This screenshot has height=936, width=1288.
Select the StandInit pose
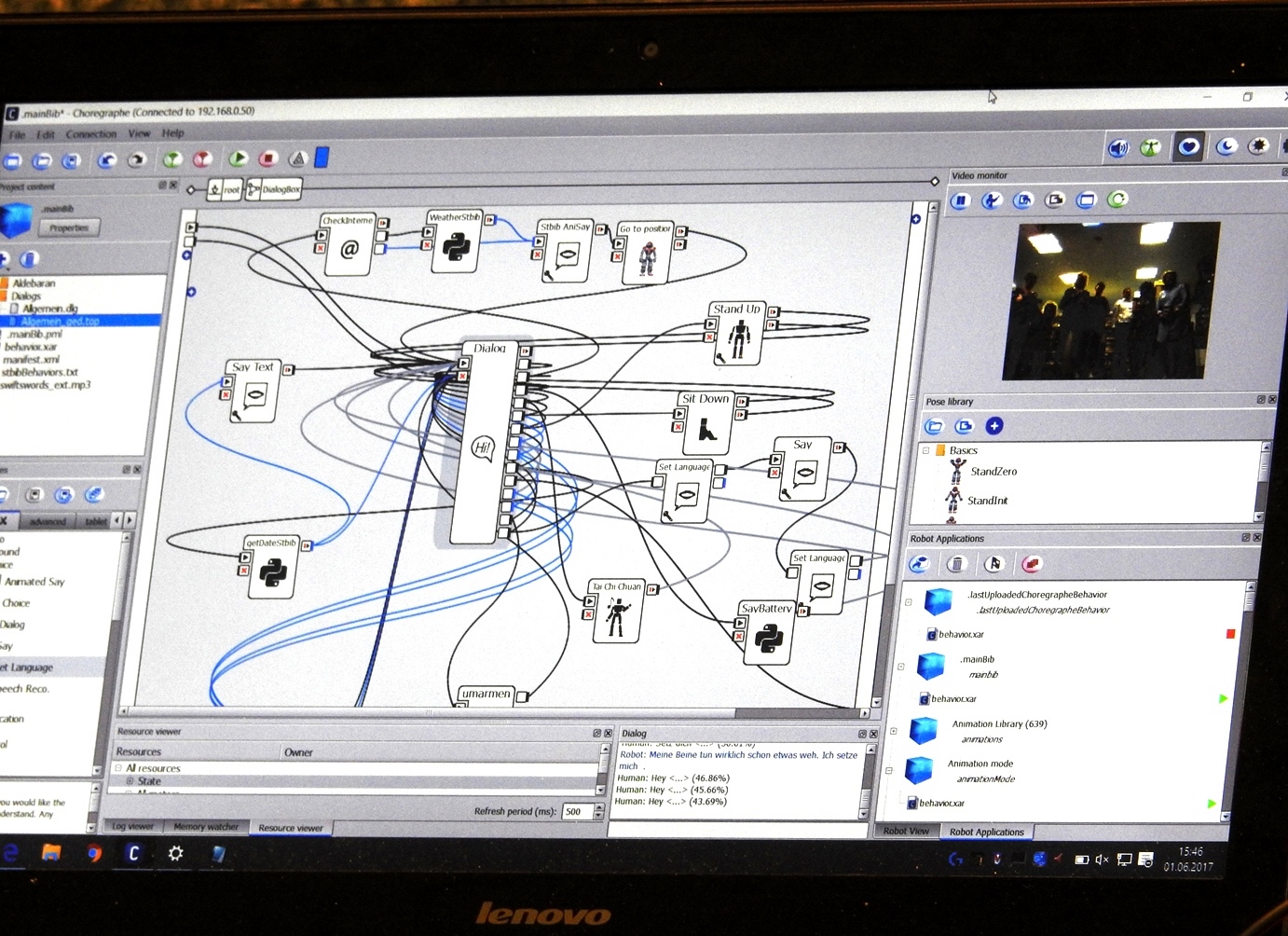pyautogui.click(x=987, y=501)
